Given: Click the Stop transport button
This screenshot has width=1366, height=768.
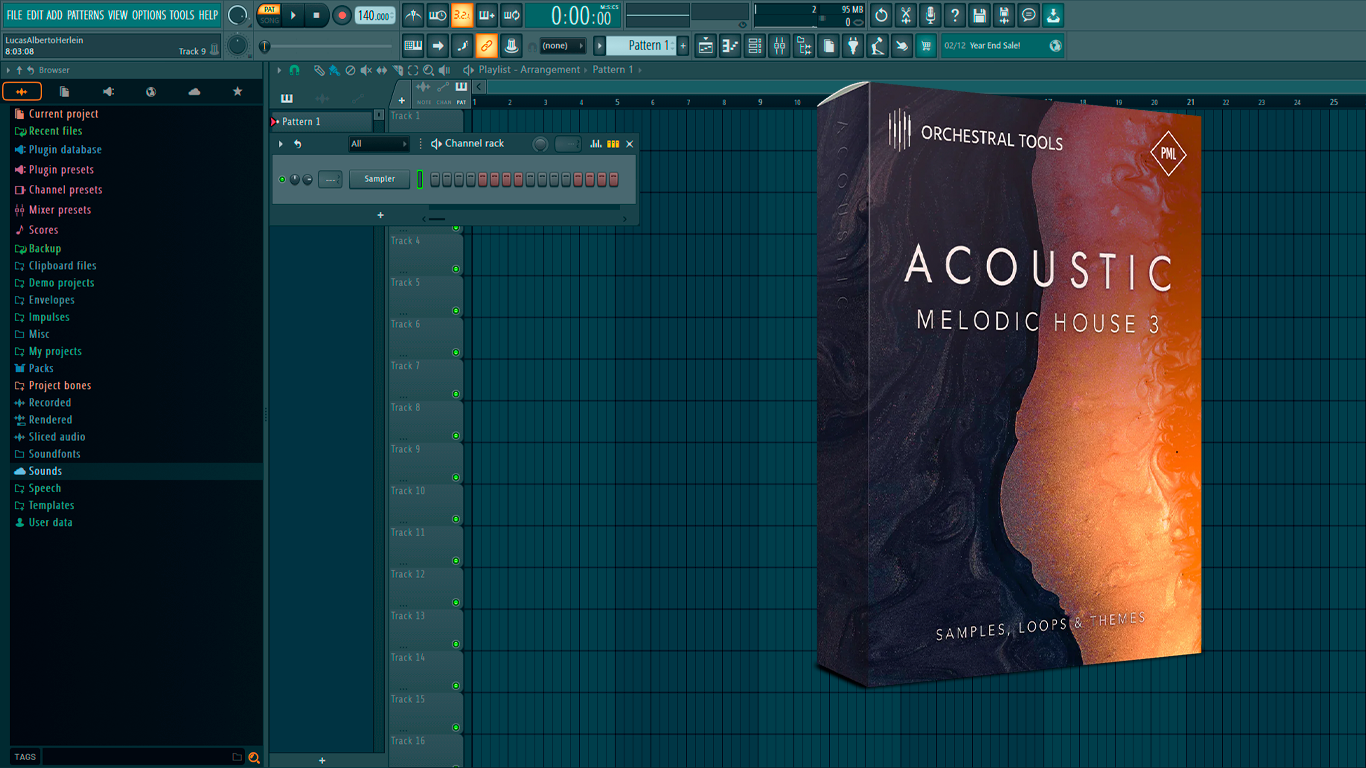Looking at the screenshot, I should [x=316, y=15].
